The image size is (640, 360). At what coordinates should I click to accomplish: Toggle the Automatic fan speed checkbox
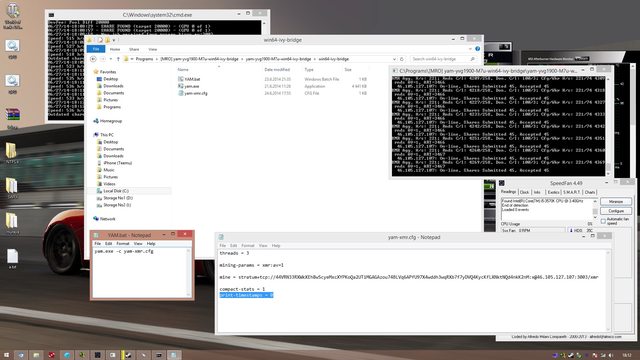[603, 221]
